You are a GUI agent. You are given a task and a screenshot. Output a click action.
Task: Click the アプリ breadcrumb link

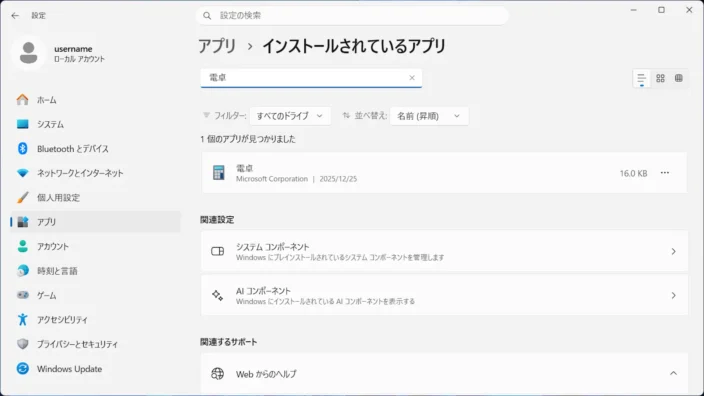click(x=217, y=46)
